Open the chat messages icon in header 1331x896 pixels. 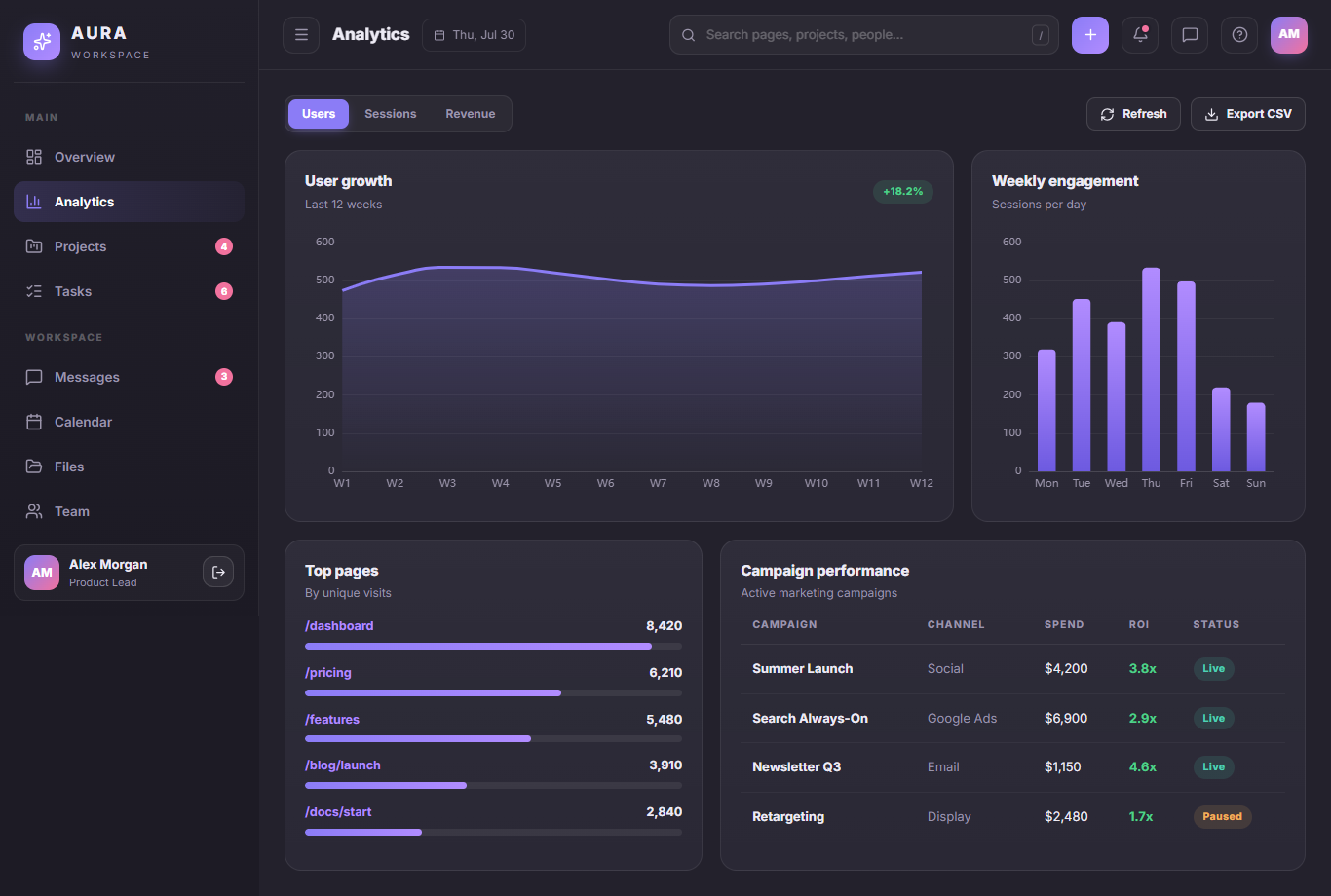click(1190, 35)
